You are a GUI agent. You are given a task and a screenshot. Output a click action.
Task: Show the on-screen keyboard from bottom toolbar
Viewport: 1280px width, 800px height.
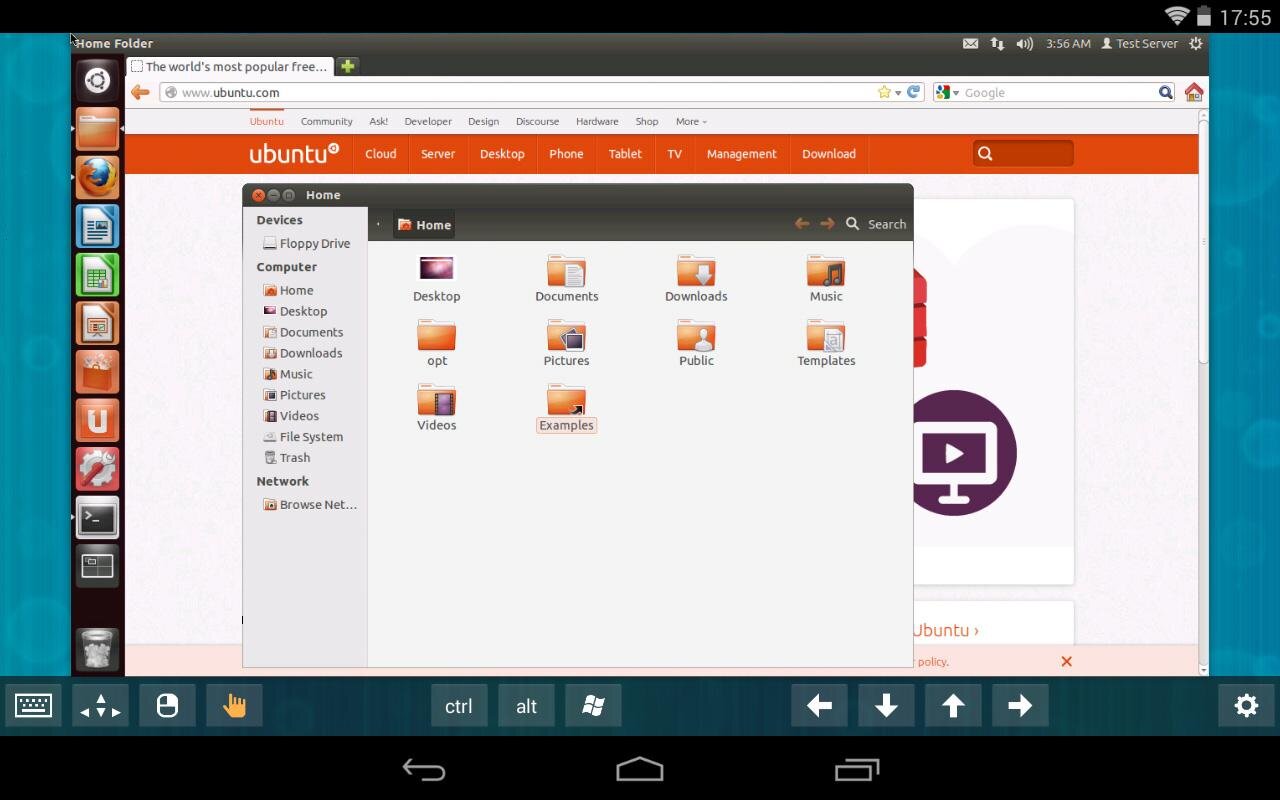pyautogui.click(x=33, y=706)
